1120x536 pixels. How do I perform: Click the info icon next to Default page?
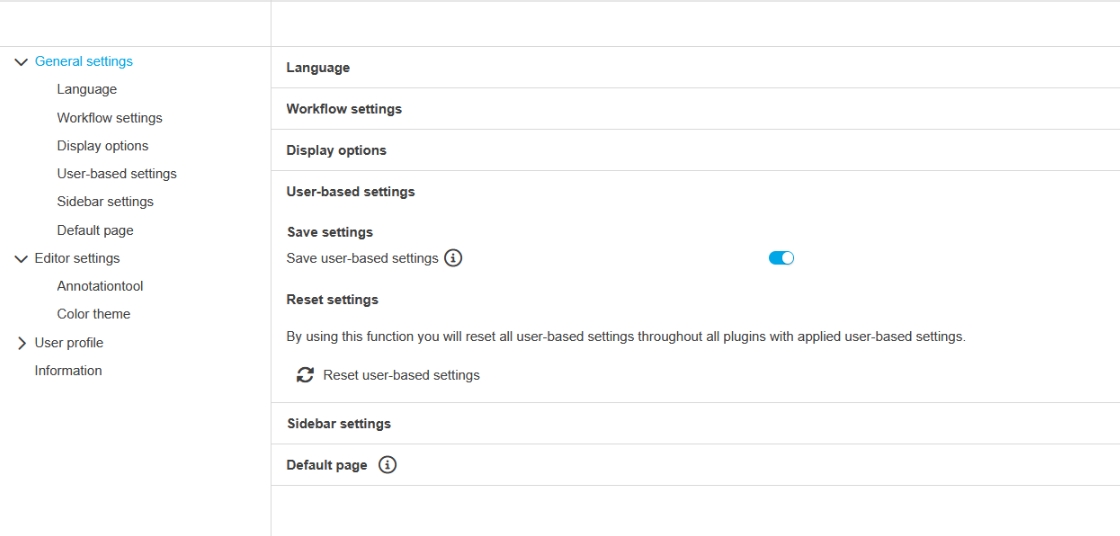tap(388, 465)
